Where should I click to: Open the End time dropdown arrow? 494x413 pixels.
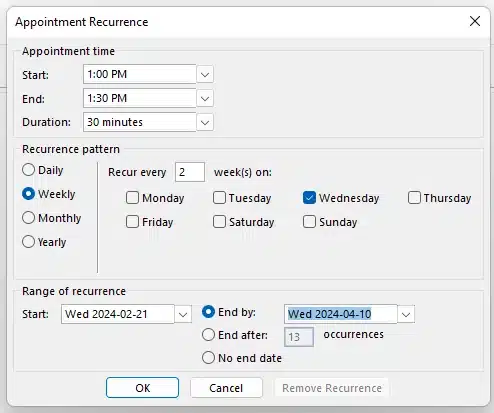pos(205,98)
